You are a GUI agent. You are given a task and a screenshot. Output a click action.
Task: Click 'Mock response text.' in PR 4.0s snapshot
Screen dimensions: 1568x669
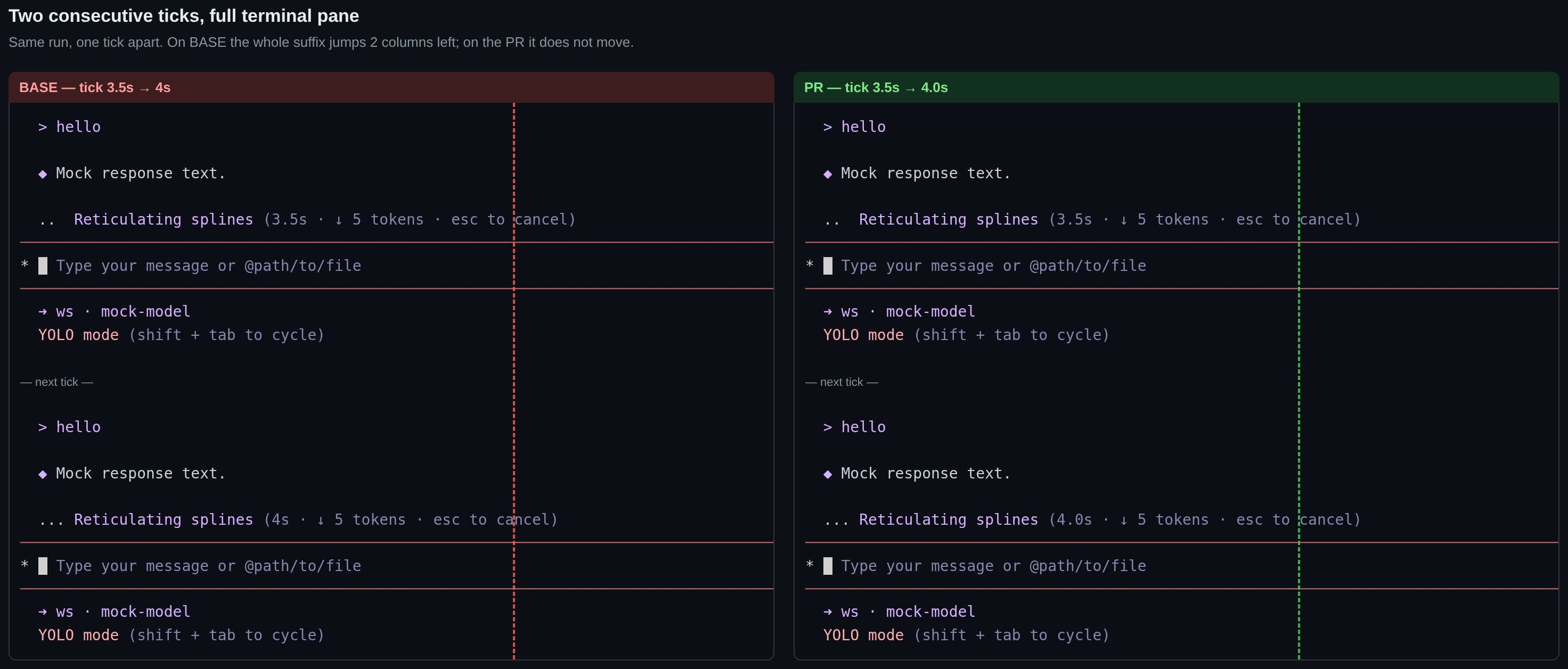[926, 473]
